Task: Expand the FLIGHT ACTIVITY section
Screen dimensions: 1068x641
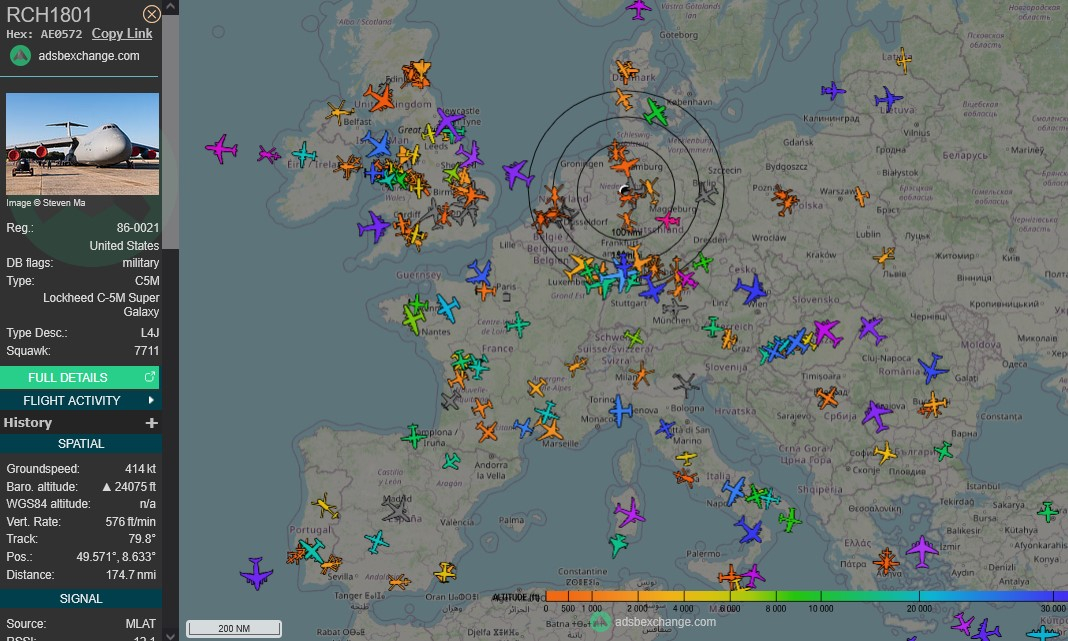Action: [80, 400]
